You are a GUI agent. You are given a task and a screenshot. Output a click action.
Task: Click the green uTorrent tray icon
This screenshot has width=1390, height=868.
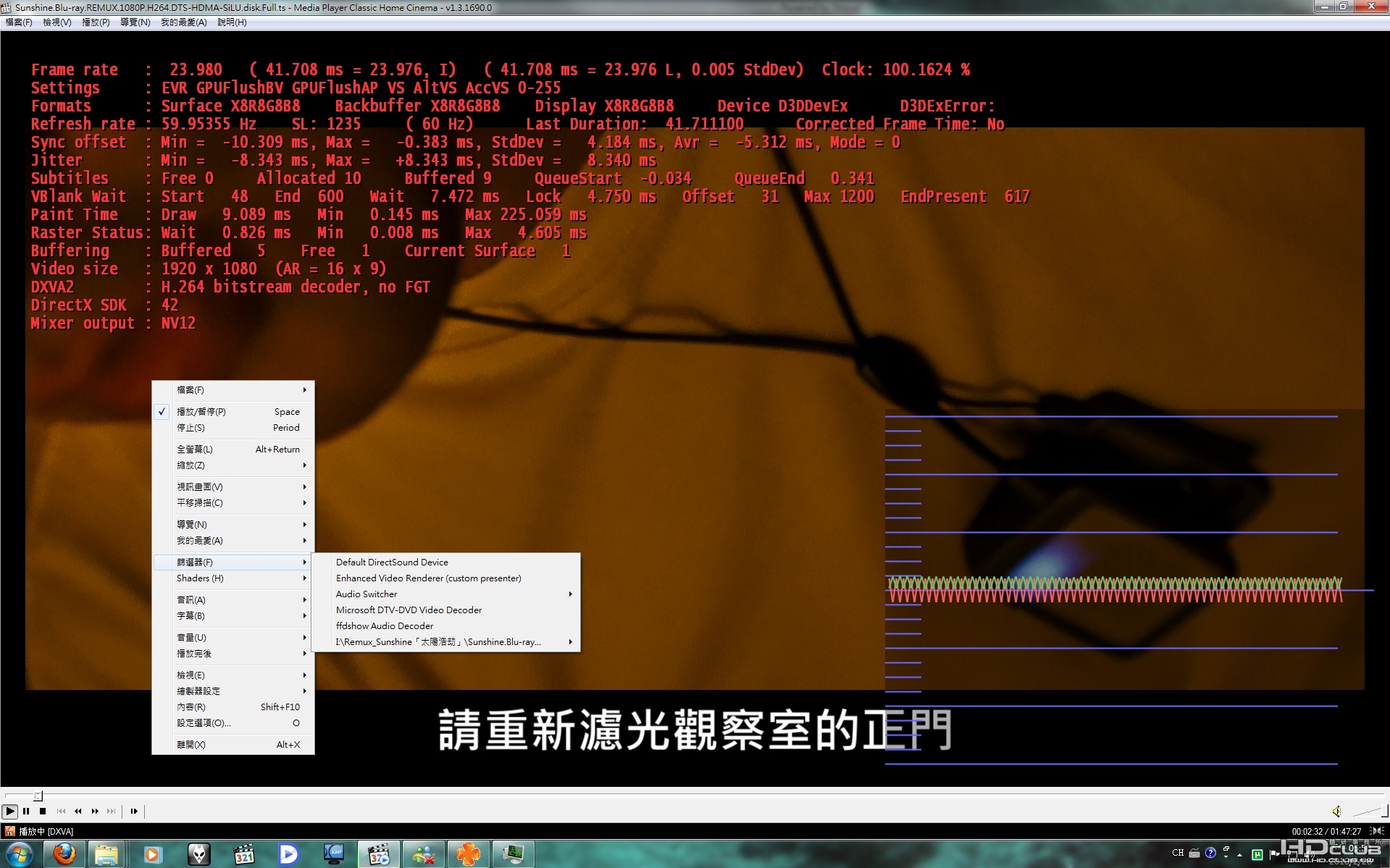(1257, 854)
